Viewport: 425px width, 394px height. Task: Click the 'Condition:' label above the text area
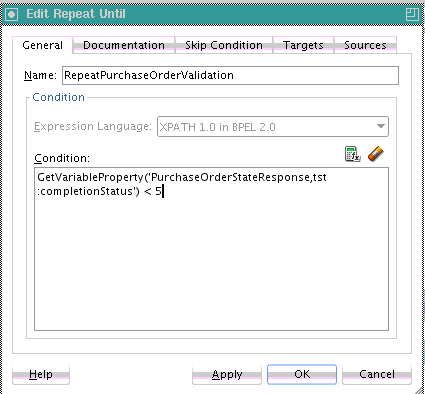[62, 158]
